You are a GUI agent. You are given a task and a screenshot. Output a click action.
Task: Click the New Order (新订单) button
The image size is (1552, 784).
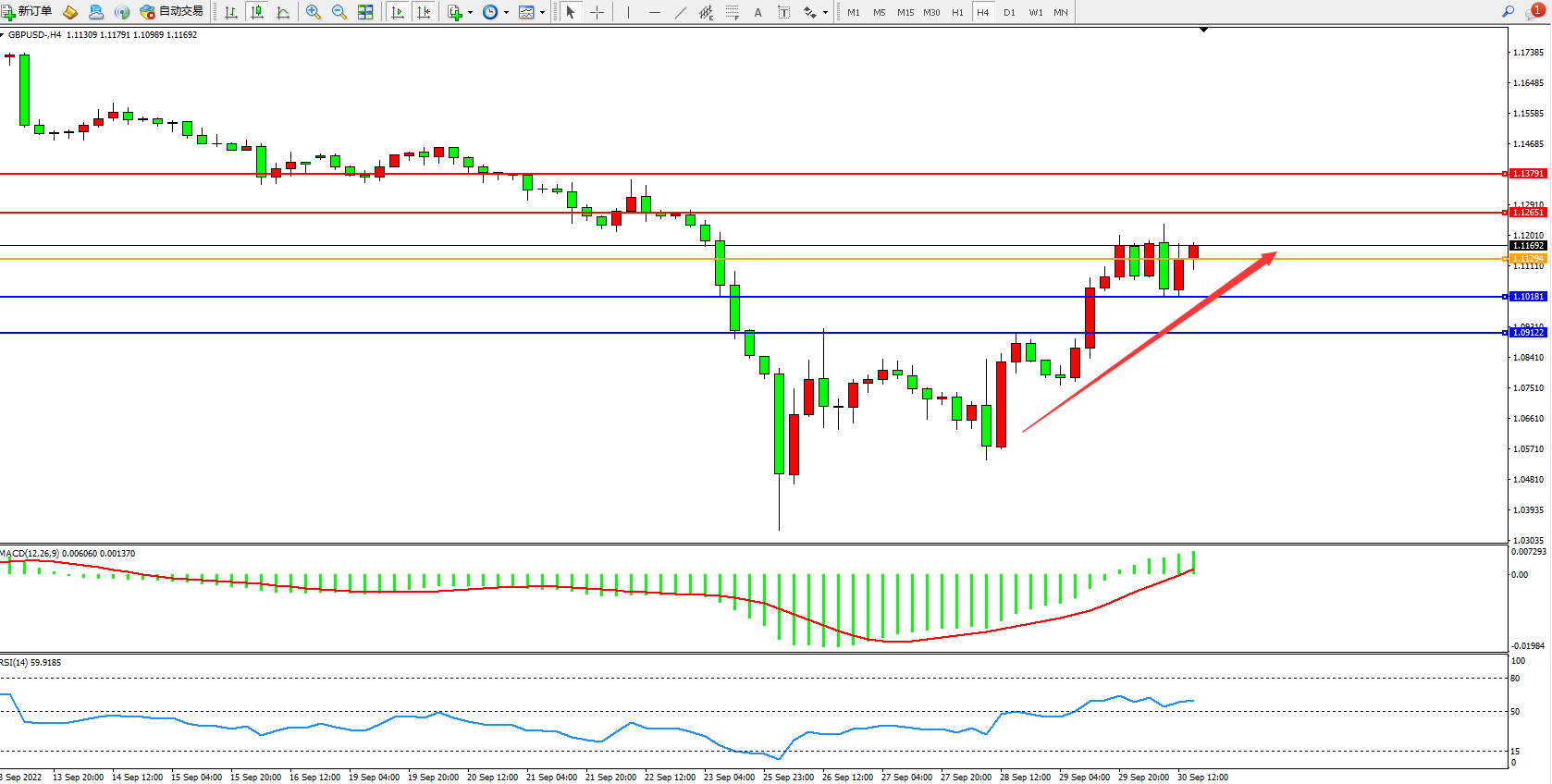[x=27, y=12]
